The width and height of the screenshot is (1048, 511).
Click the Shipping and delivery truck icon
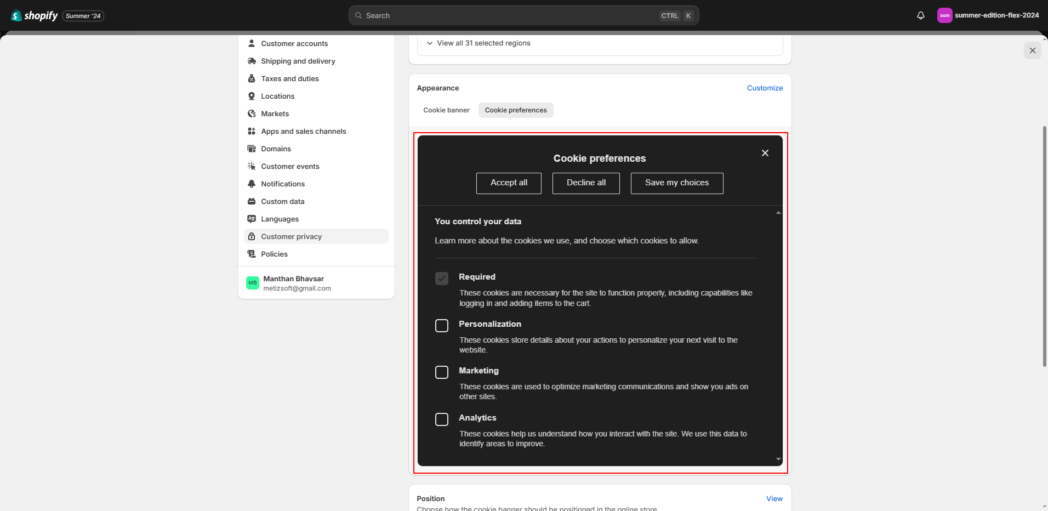coord(251,61)
